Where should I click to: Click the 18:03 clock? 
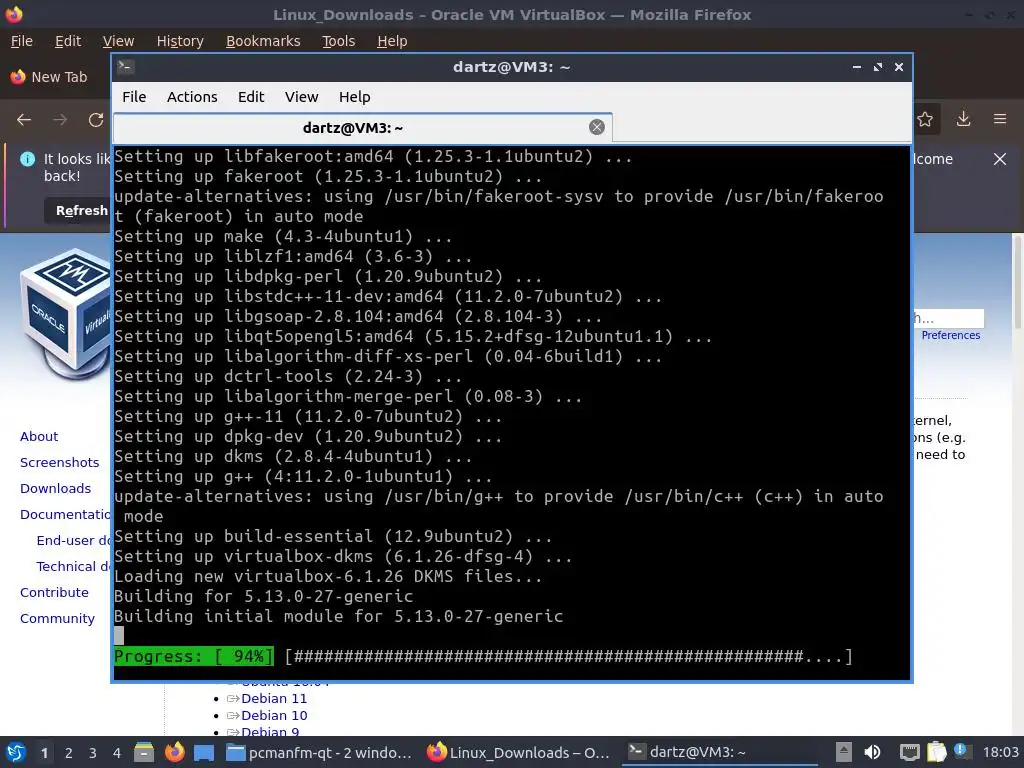[x=1000, y=752]
